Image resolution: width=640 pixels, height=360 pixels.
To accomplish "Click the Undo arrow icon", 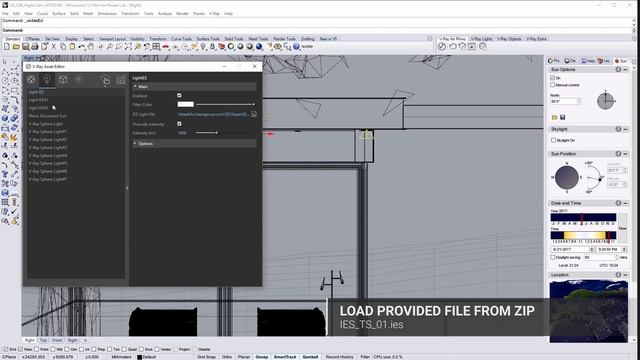I will 82,47.
